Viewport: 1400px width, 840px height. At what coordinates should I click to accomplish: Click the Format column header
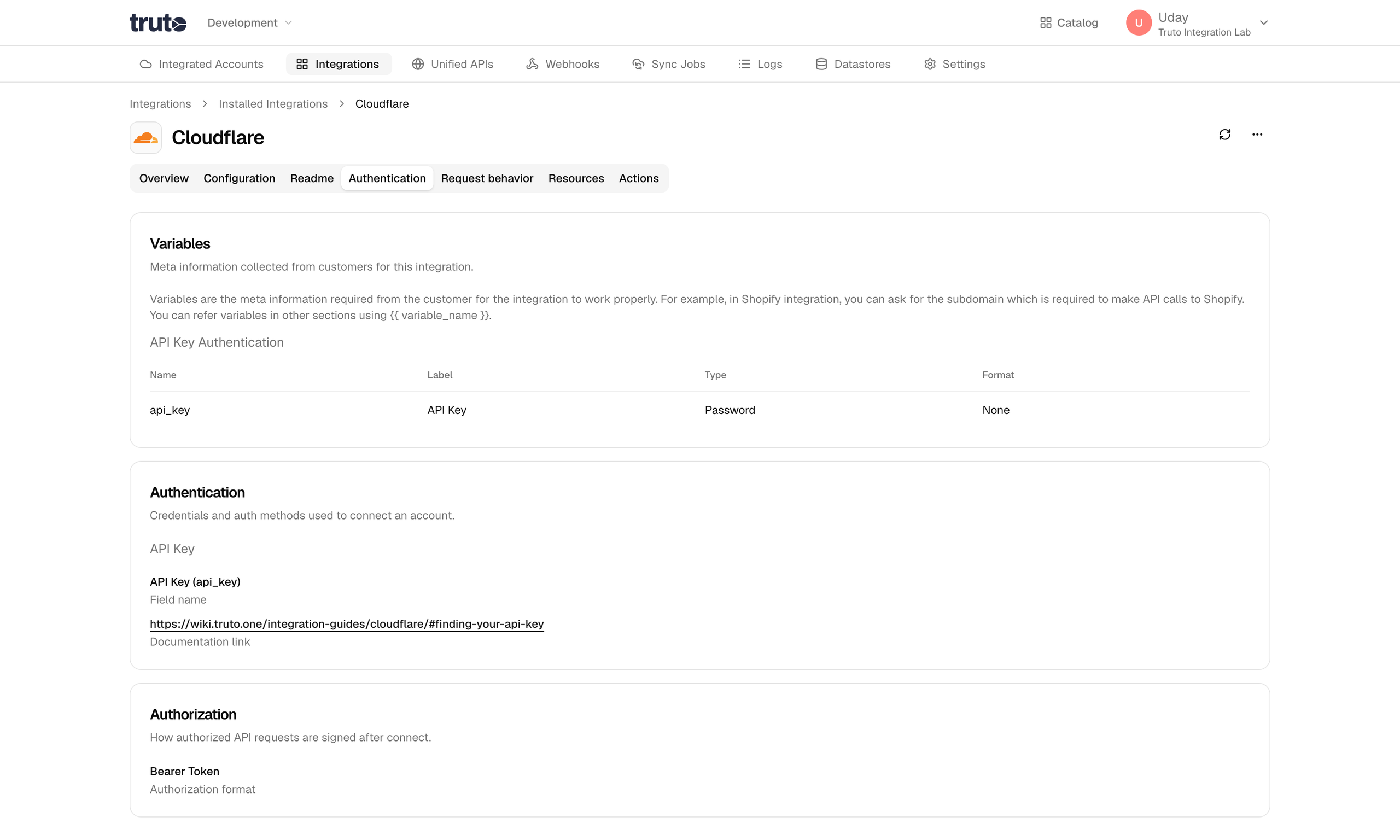(x=998, y=375)
